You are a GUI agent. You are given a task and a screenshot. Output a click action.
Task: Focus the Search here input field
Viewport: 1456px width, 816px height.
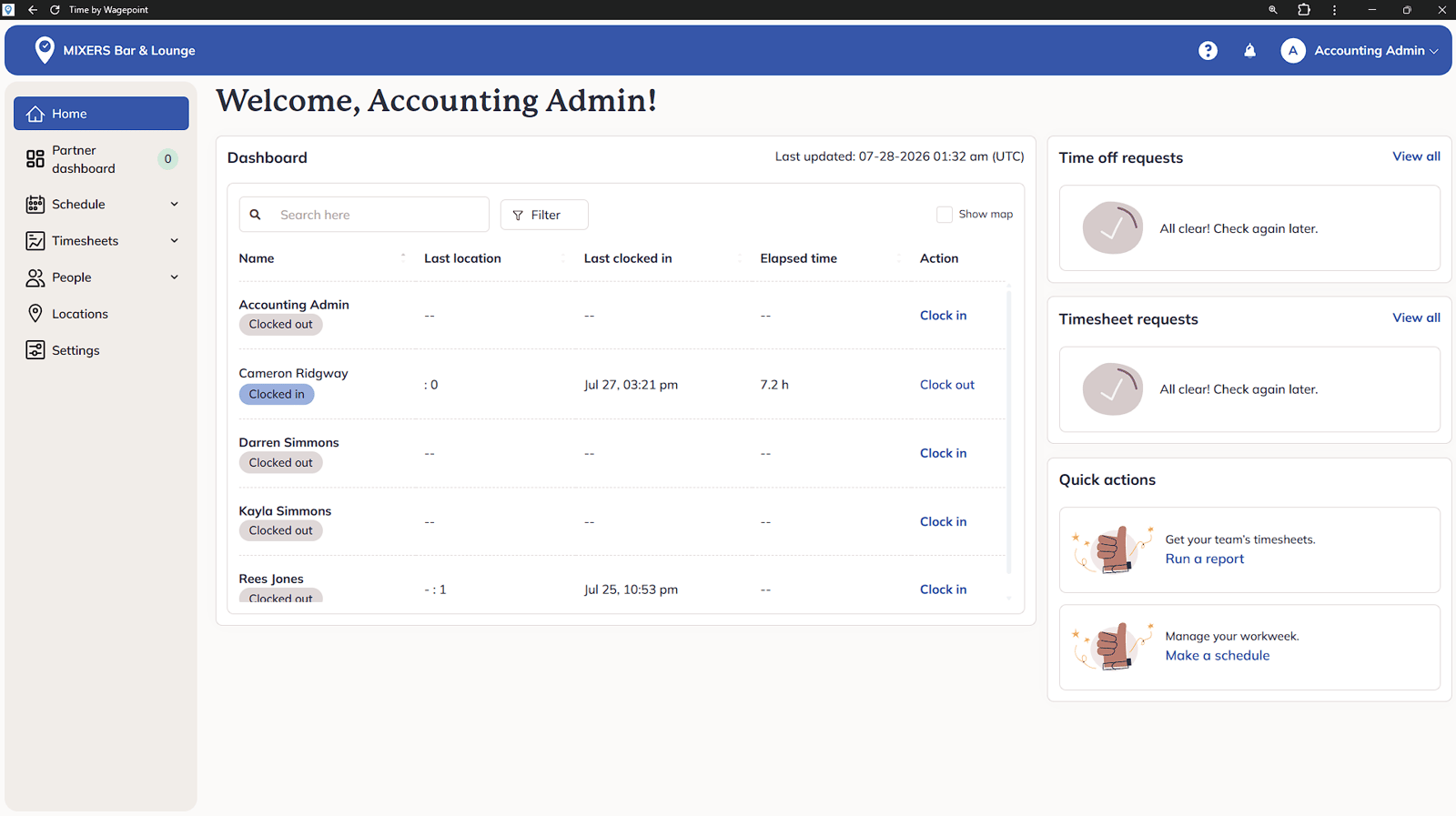(364, 215)
